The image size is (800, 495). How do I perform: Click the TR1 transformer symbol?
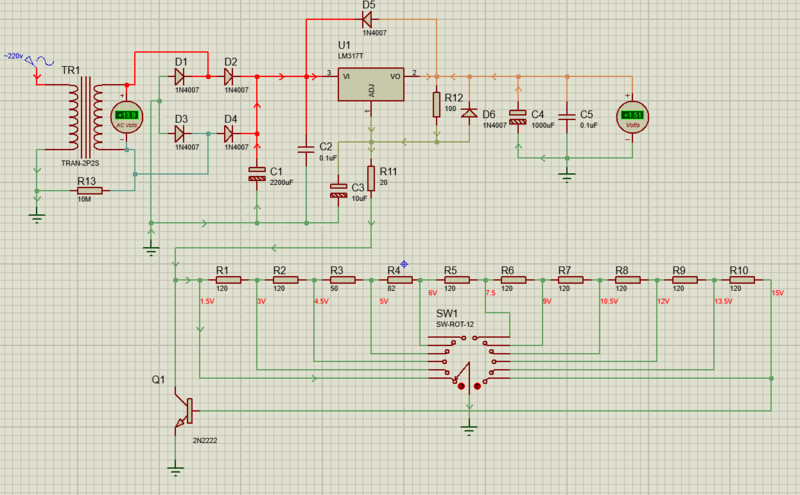tap(86, 118)
